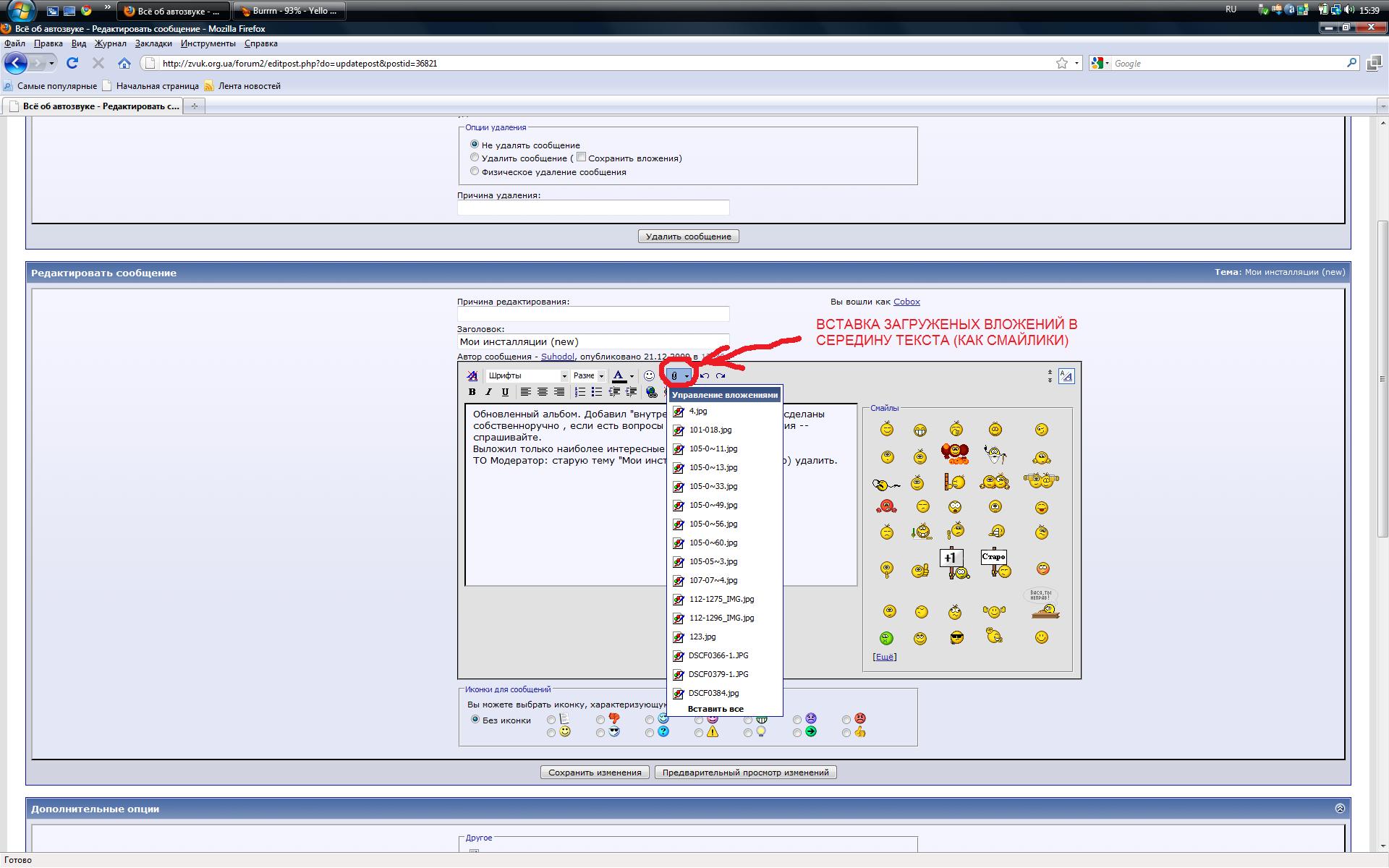Select the 'Без иконки' radio button
Screen dimensions: 1389x868
point(475,720)
